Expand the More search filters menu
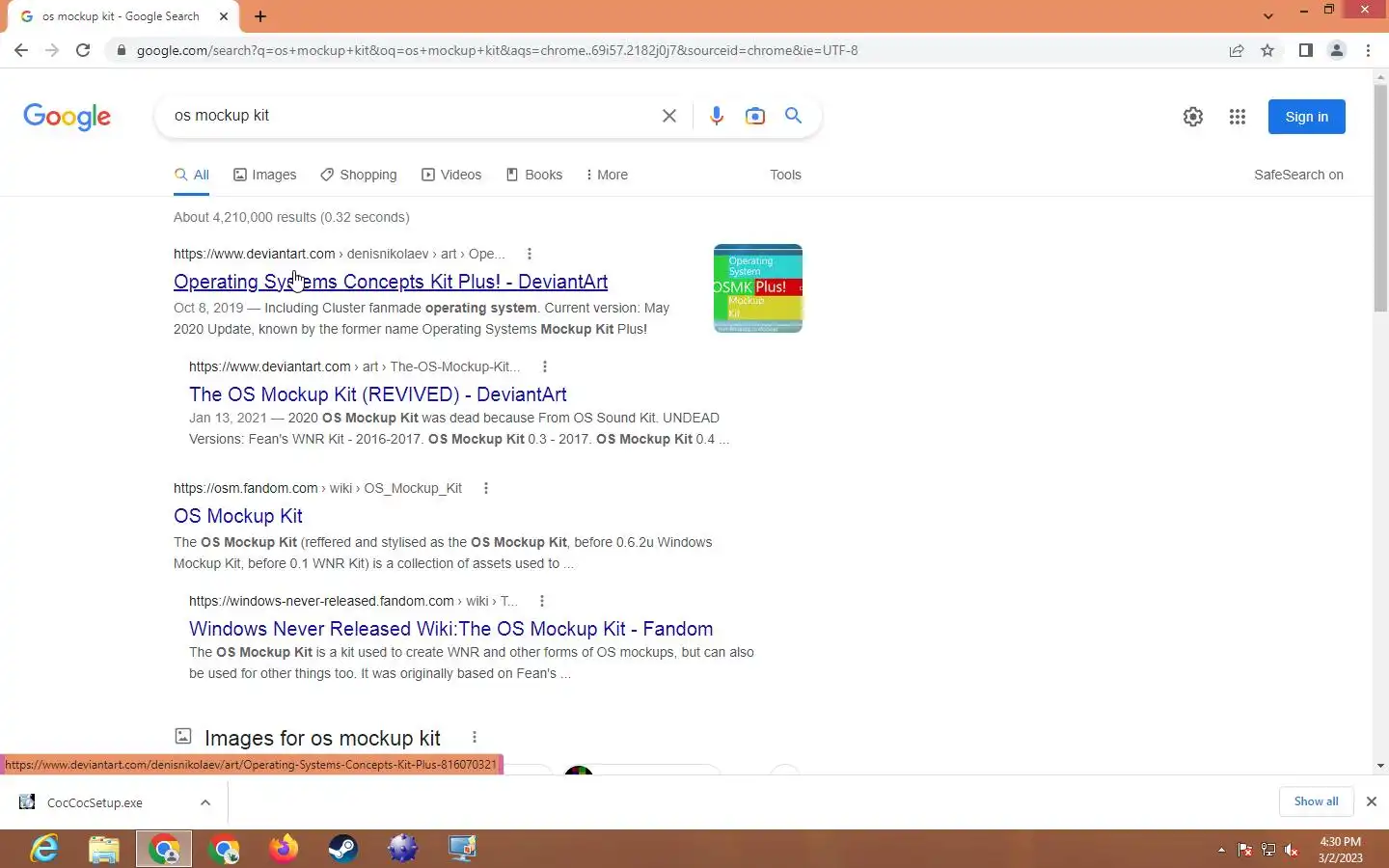Viewport: 1389px width, 868px height. 607,175
